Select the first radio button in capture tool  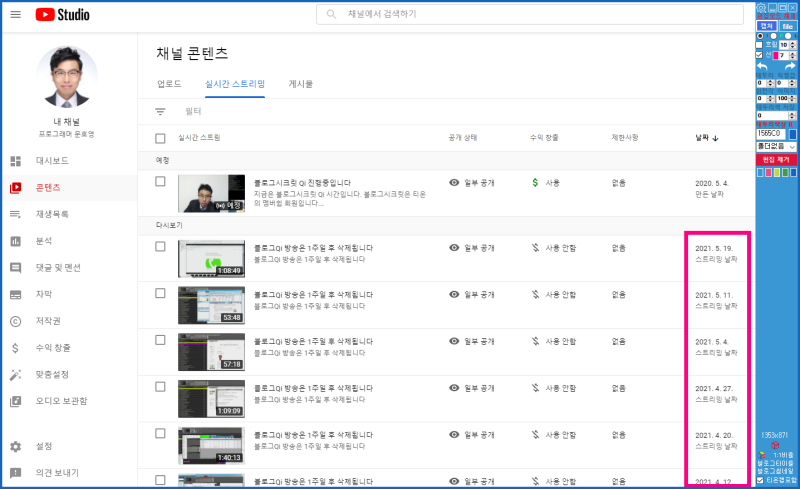tap(761, 36)
